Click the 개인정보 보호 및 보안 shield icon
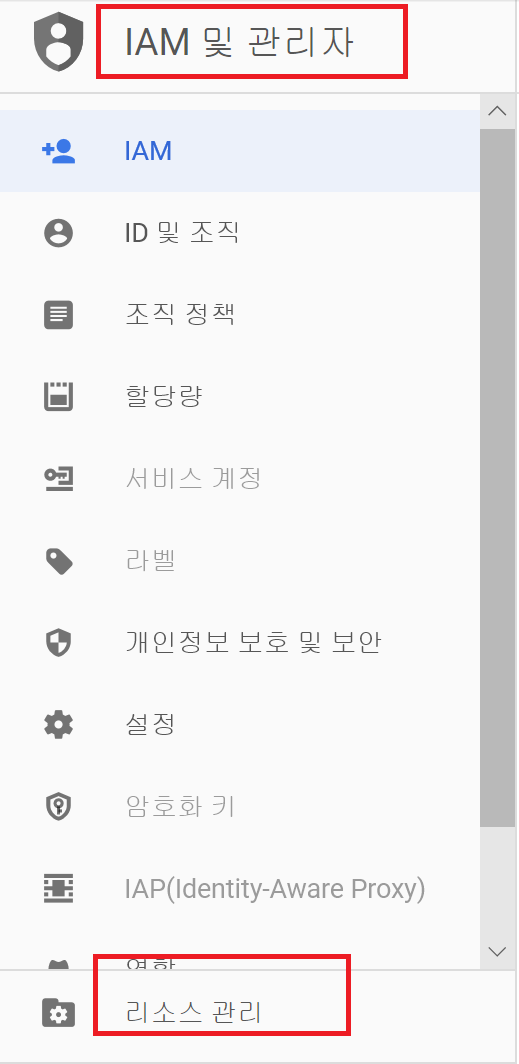The image size is (519, 1064). (58, 643)
